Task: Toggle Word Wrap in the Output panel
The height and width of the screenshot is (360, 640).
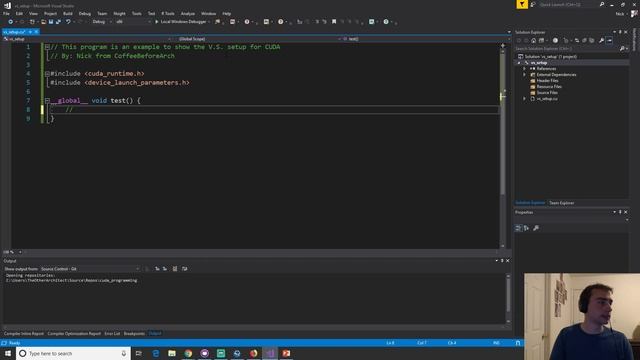Action: pos(184,269)
